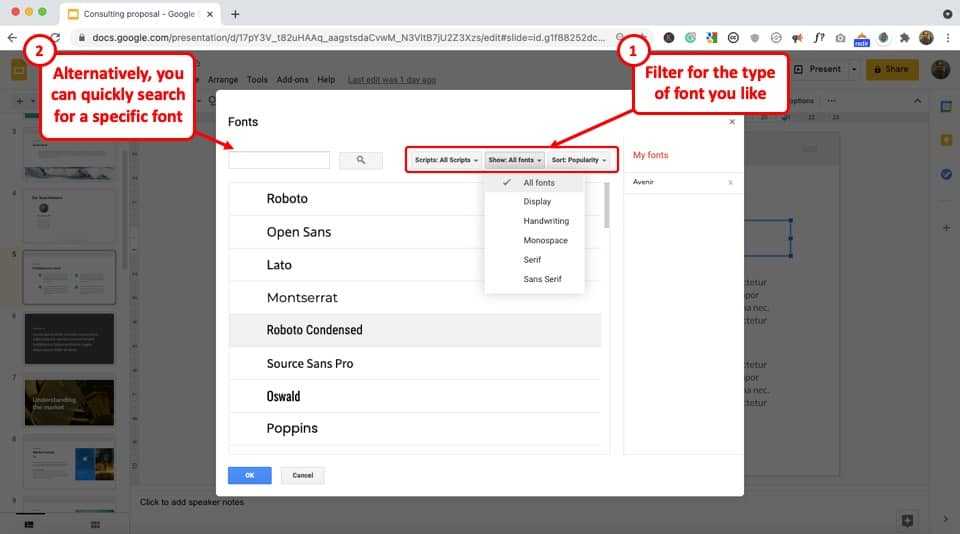Open the Sort: Popularity dropdown
This screenshot has height=534, width=960.
point(579,160)
